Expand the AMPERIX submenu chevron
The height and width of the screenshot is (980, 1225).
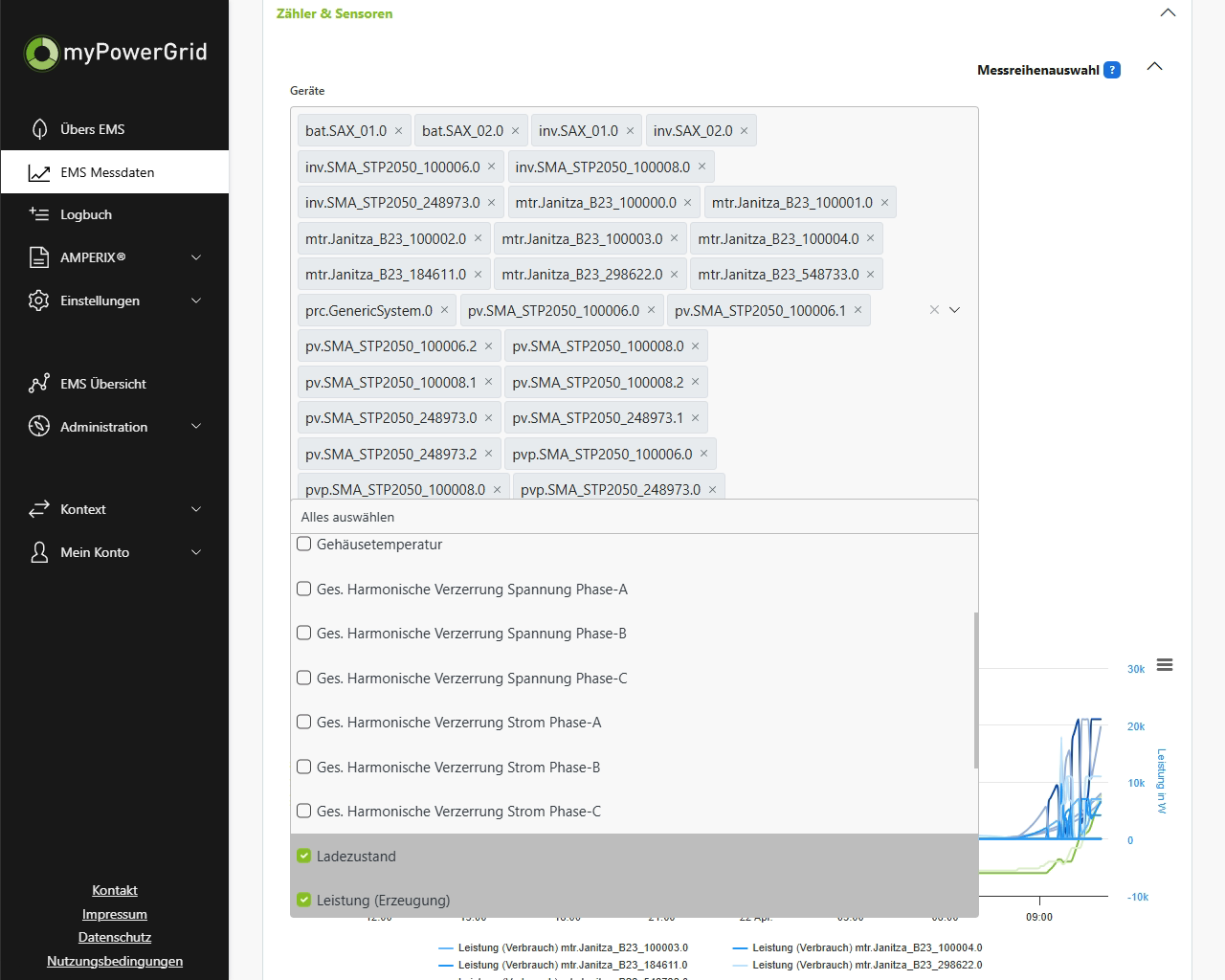tap(196, 257)
